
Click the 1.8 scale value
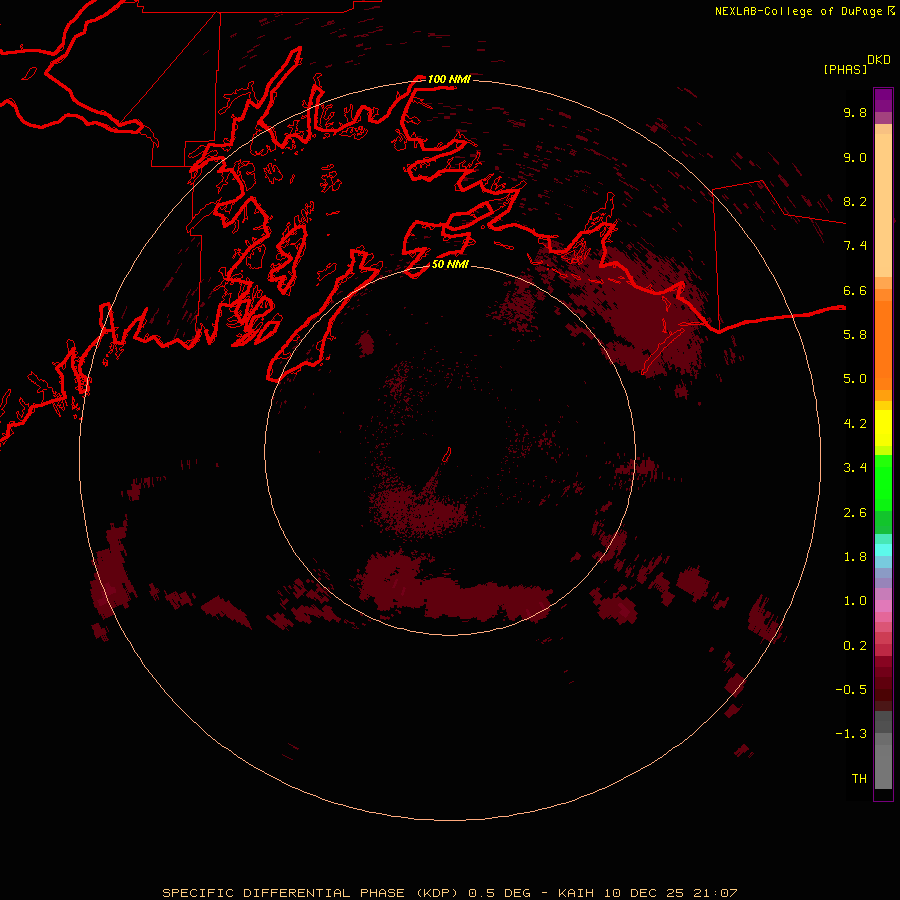pyautogui.click(x=855, y=557)
